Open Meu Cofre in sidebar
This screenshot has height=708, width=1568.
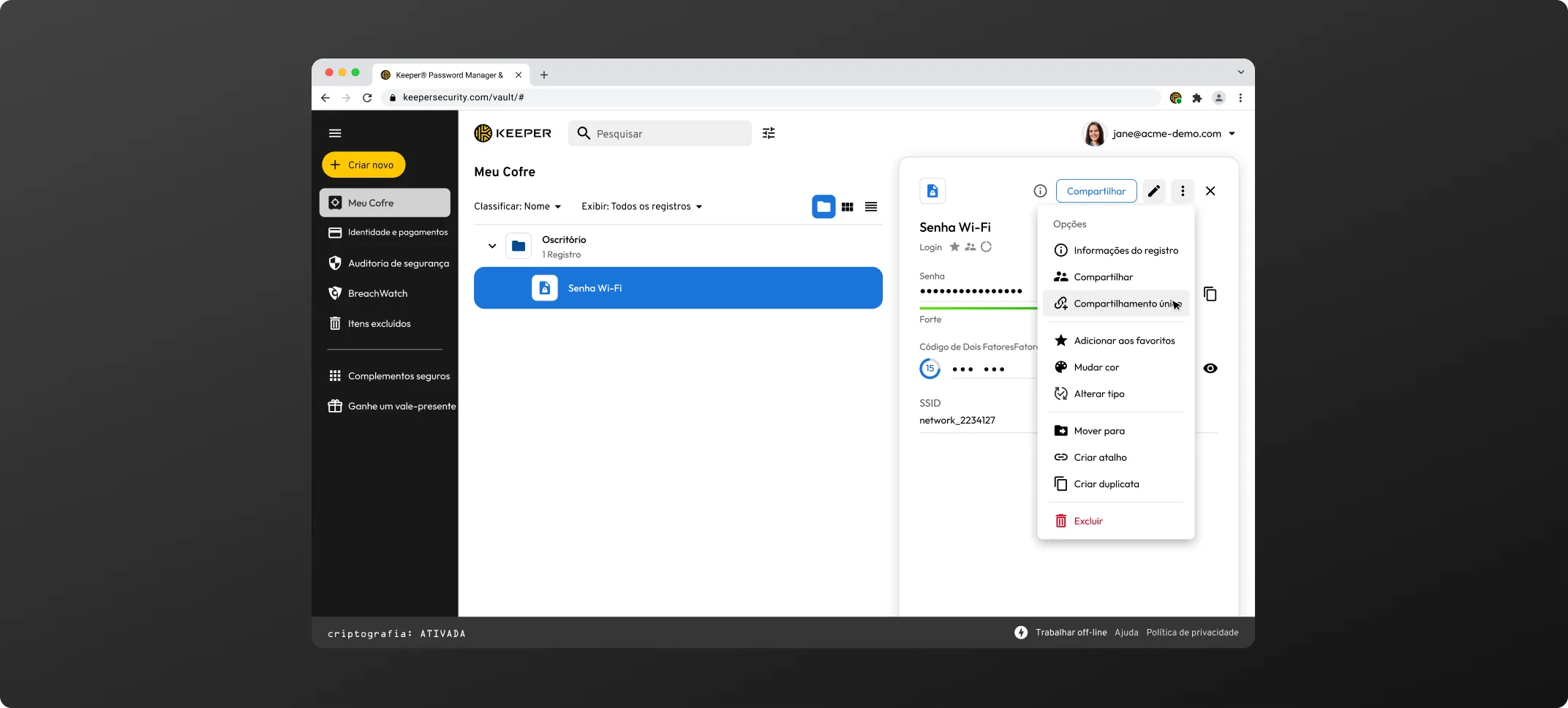pos(385,203)
